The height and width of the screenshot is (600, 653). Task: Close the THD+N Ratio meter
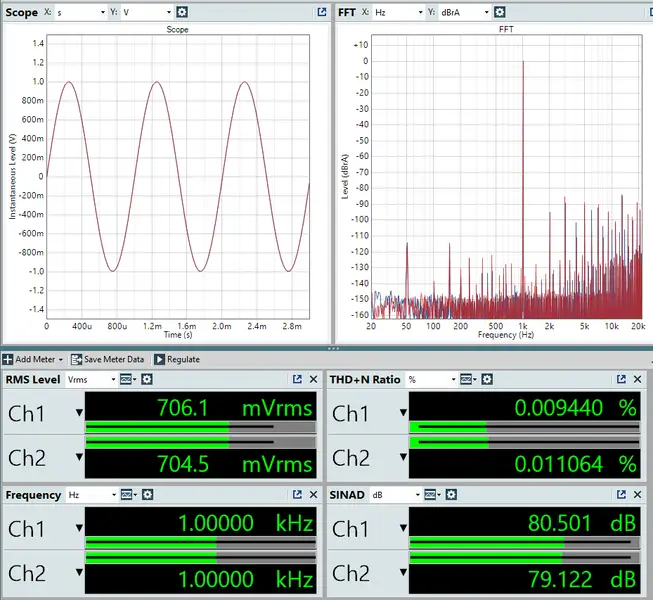coord(638,380)
